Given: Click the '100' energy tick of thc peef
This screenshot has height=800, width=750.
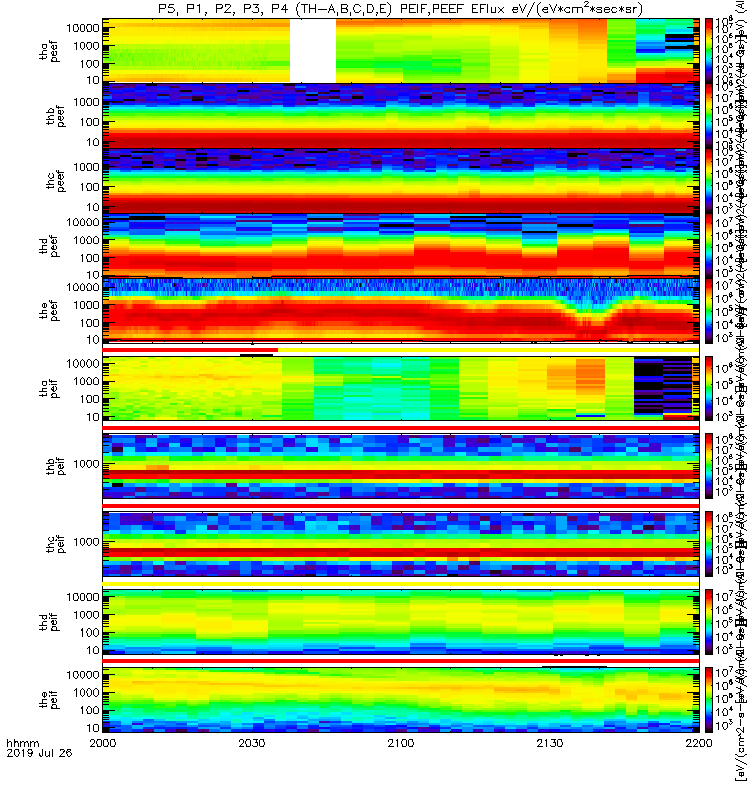Looking at the screenshot, I should tap(89, 187).
